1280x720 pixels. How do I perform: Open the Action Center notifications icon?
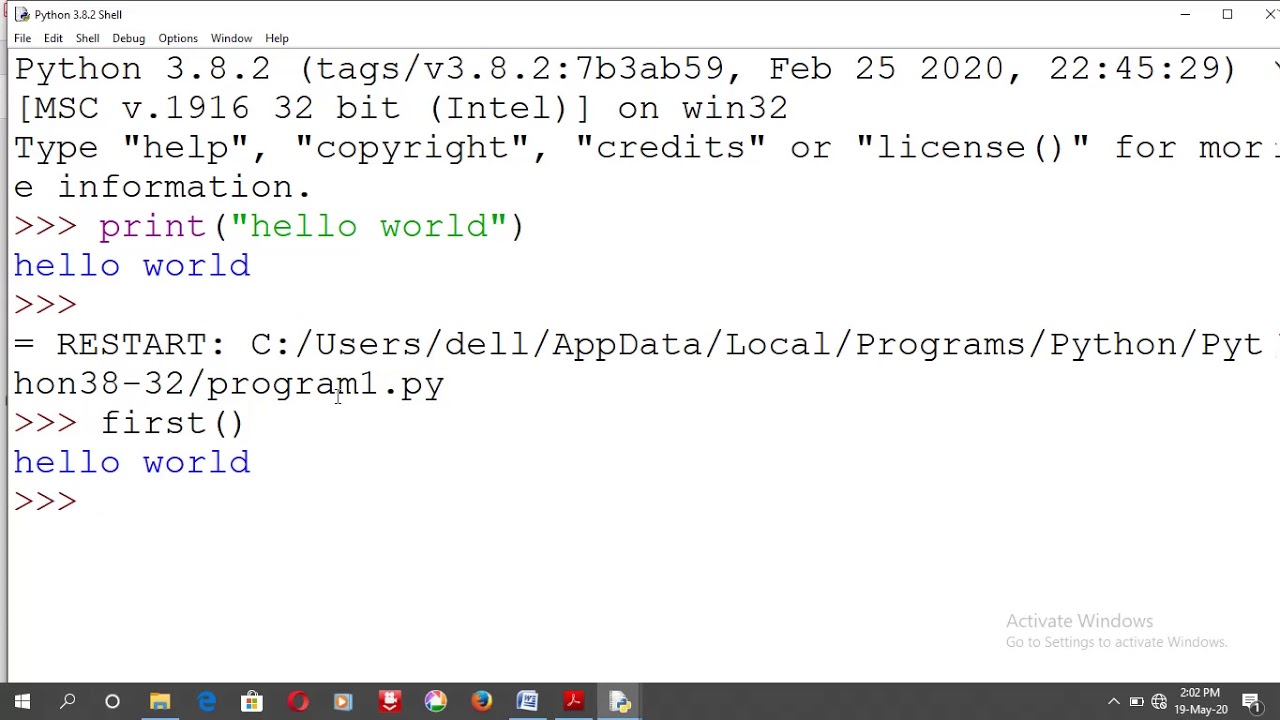1251,702
